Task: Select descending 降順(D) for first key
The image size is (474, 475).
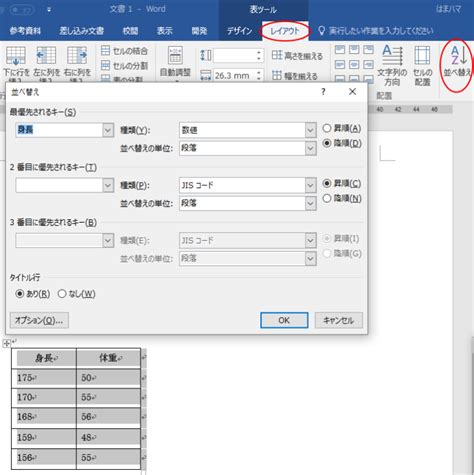Action: click(x=327, y=143)
